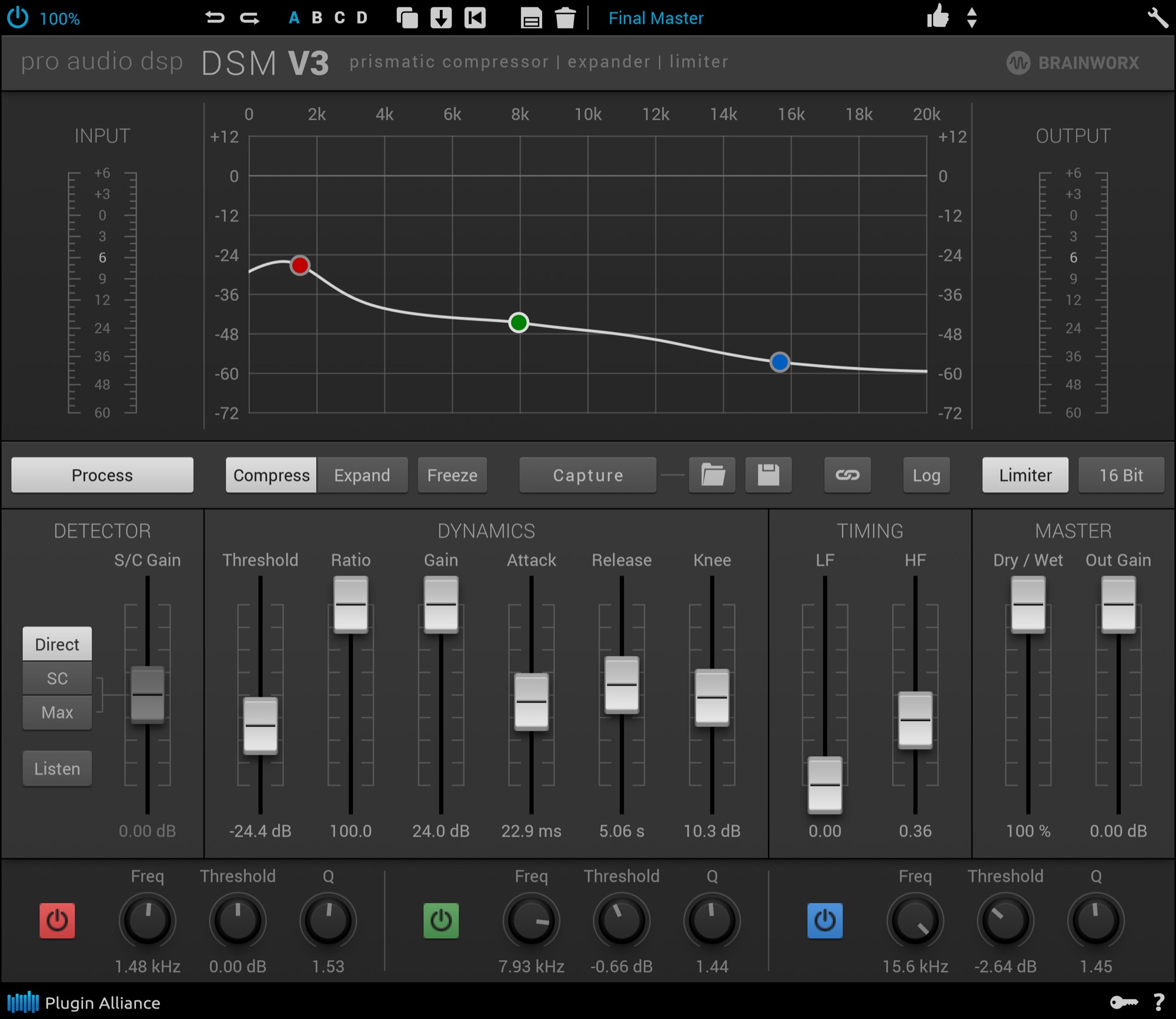Click the trash delete preset icon
The width and height of the screenshot is (1176, 1019).
click(x=565, y=18)
